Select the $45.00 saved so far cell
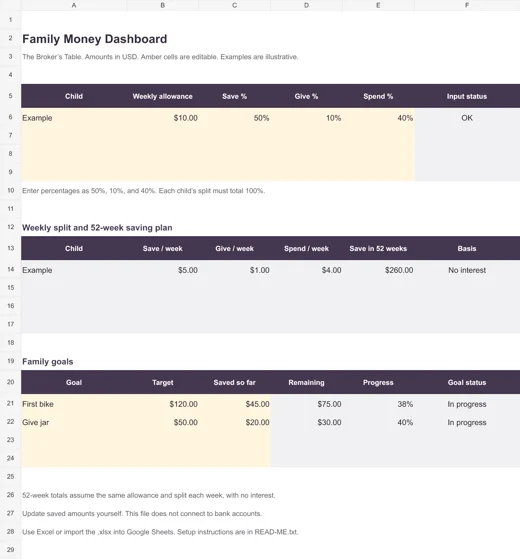This screenshot has width=520, height=559. tap(235, 404)
